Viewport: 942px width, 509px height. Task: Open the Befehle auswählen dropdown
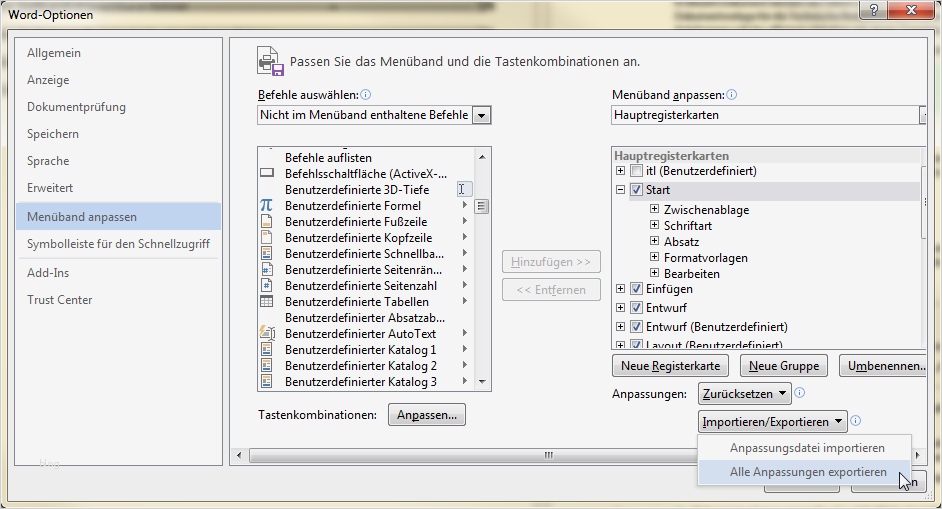(481, 115)
